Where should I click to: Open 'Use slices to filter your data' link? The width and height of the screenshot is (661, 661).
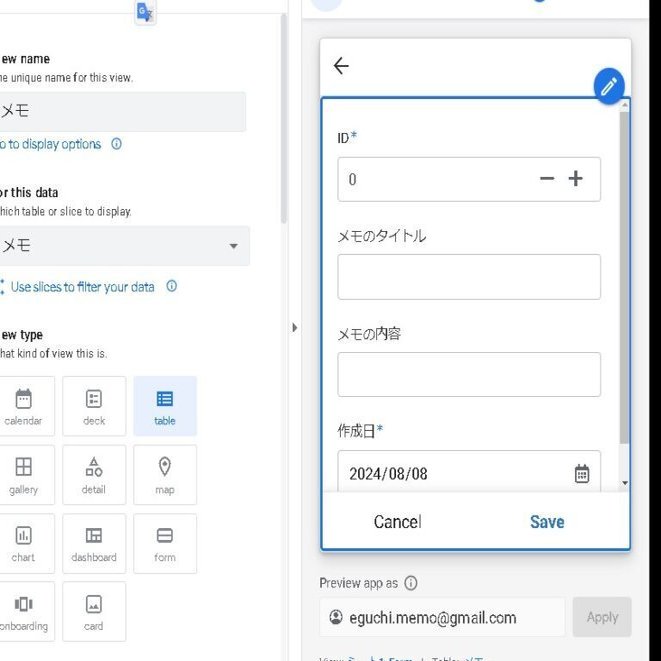[x=82, y=287]
